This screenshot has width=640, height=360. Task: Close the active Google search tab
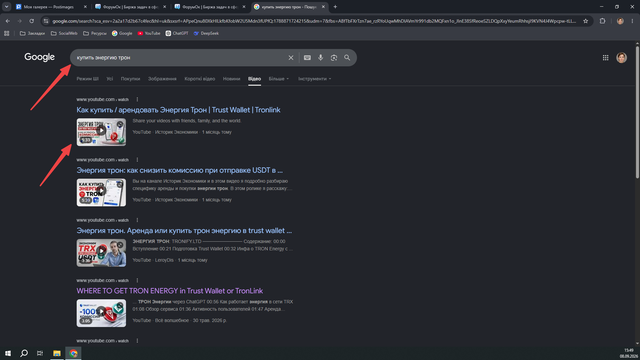(x=323, y=7)
